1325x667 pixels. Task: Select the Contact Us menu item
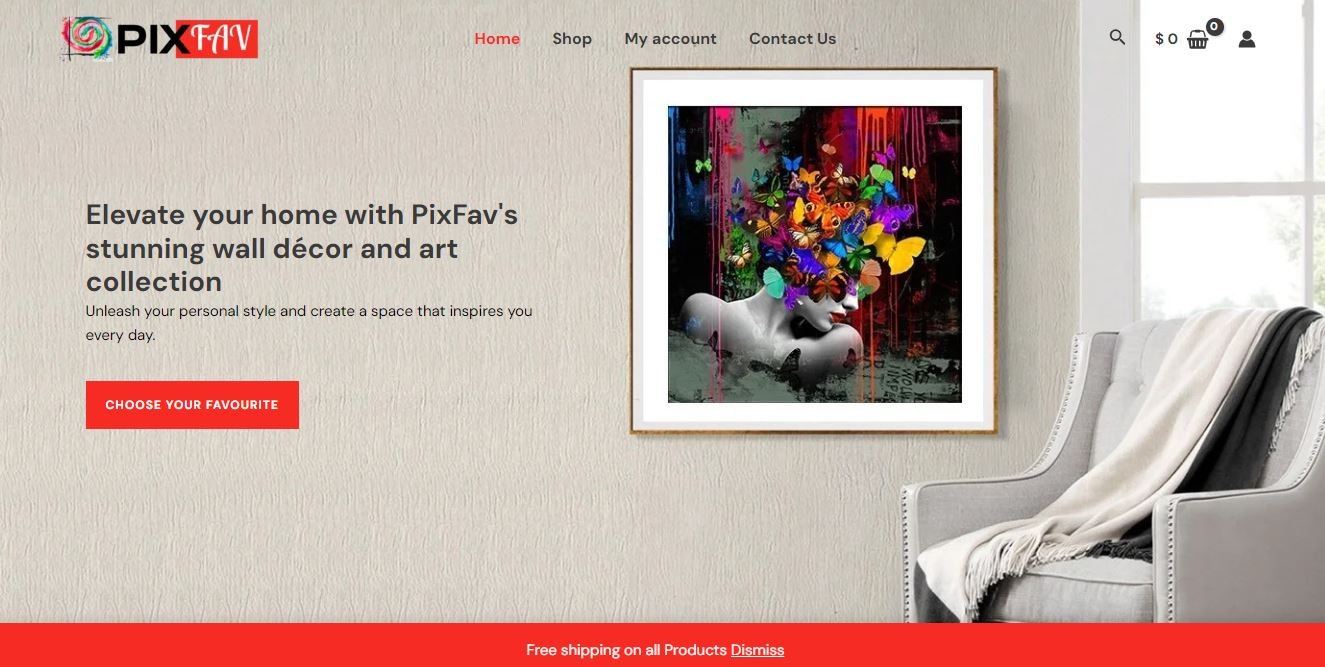(792, 39)
